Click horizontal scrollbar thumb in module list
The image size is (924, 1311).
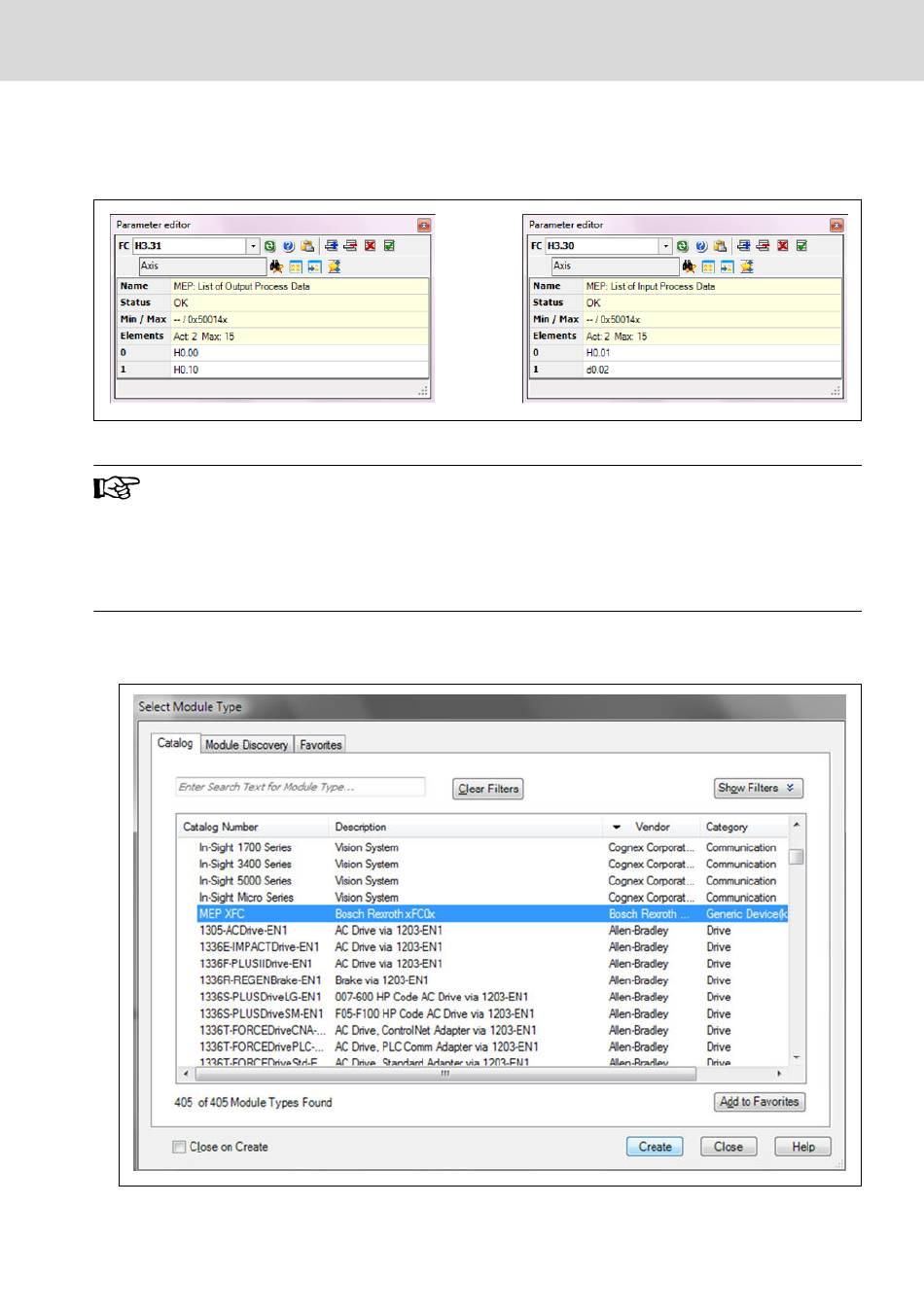click(446, 1074)
